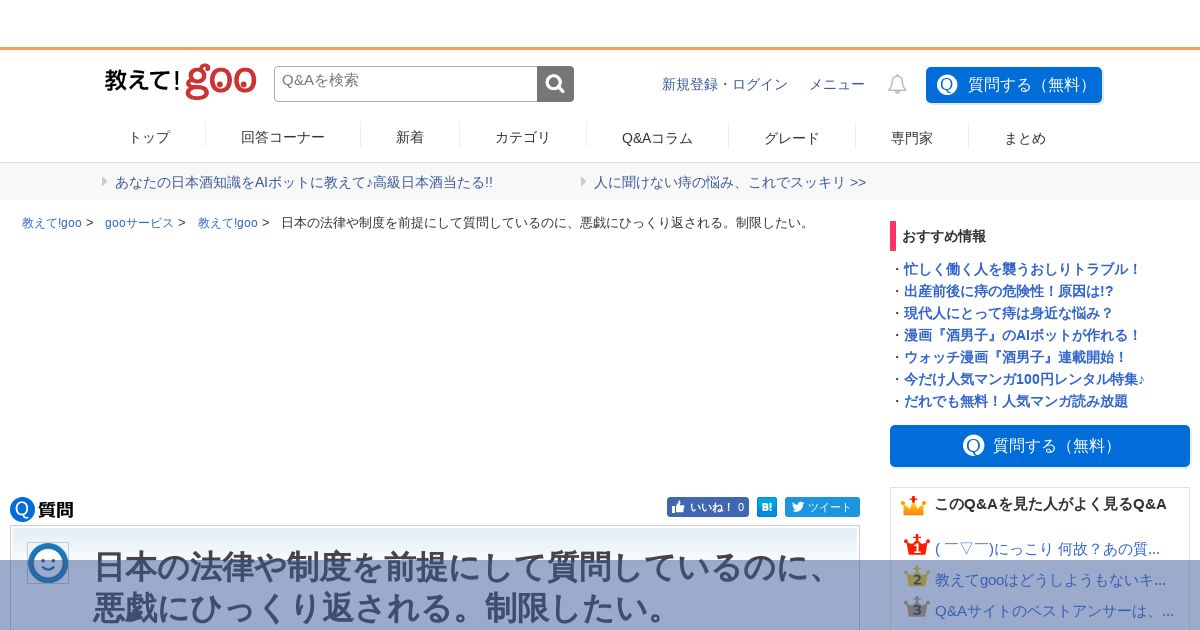
Task: Open グレード tab
Action: tap(792, 138)
